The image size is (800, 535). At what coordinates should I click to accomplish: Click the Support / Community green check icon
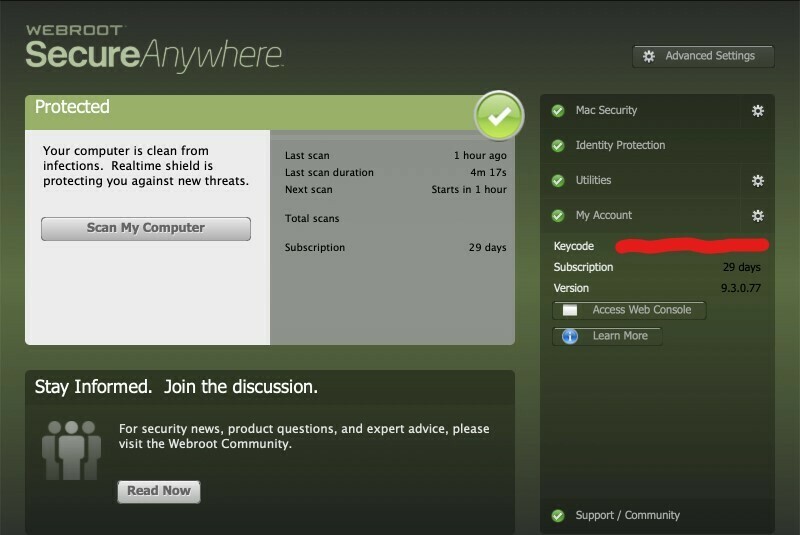(x=558, y=516)
